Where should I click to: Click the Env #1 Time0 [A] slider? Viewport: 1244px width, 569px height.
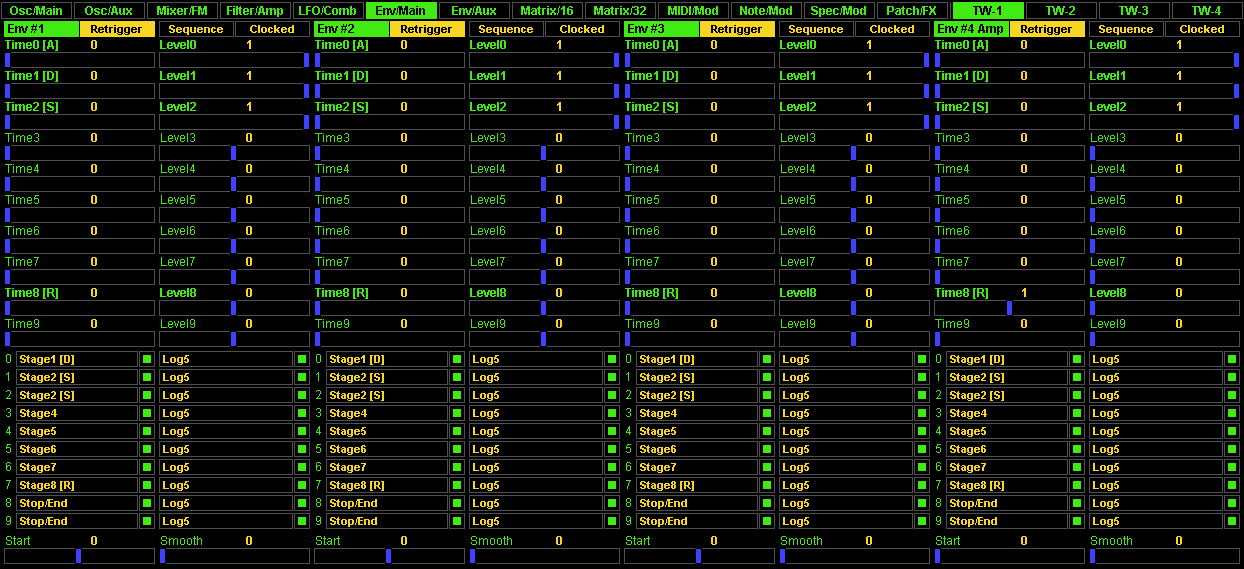coord(80,60)
